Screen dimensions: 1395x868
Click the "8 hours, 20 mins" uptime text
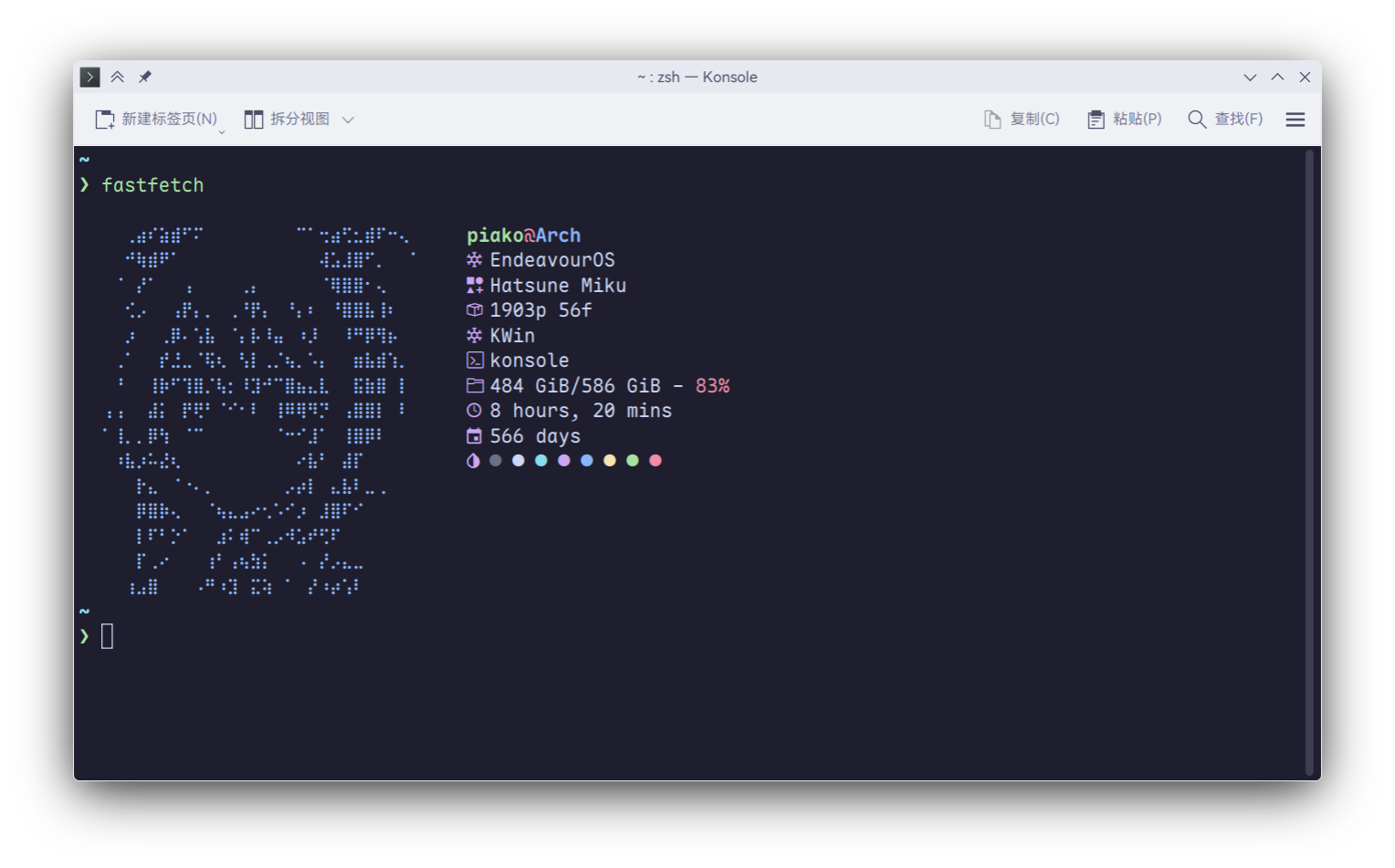[581, 411]
